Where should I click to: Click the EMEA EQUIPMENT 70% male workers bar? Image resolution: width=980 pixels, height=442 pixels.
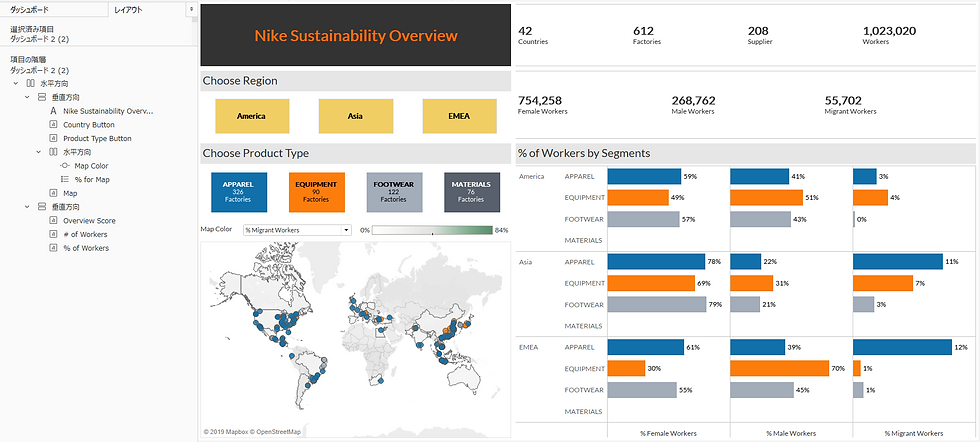pos(779,368)
